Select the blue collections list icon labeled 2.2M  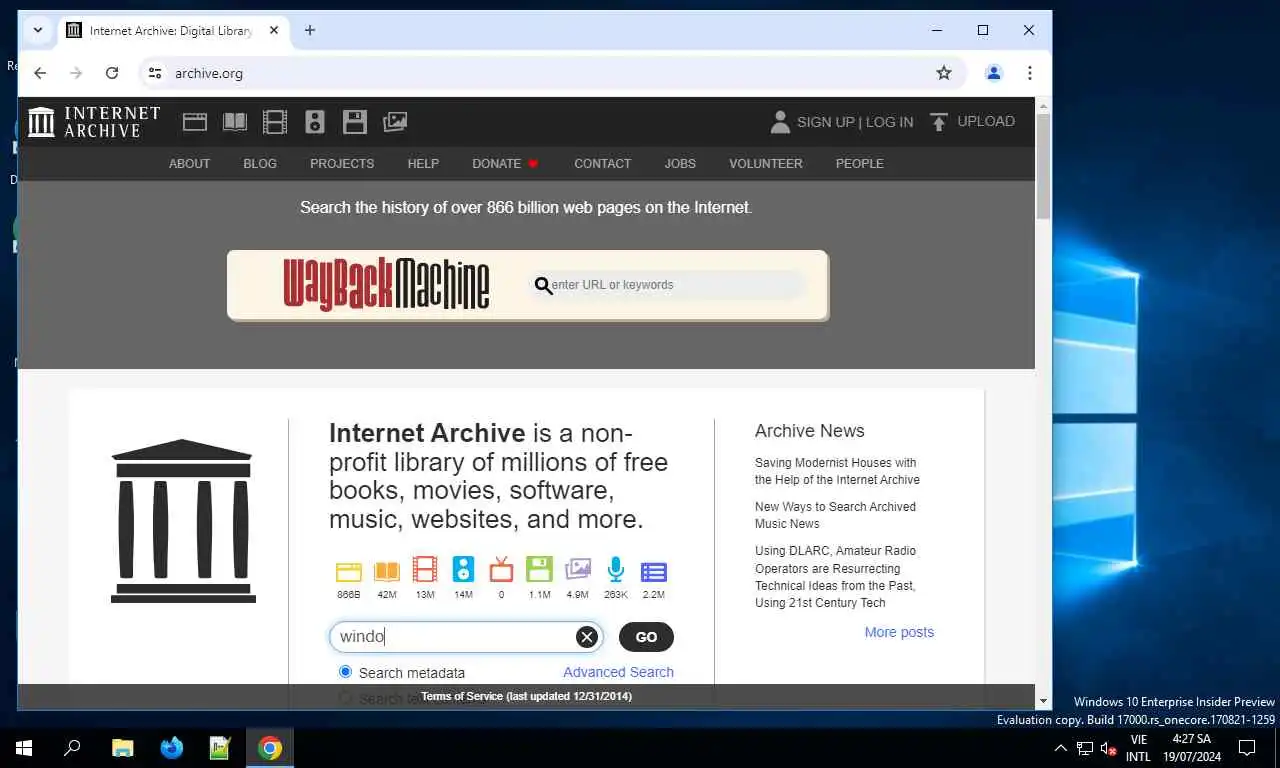[654, 572]
